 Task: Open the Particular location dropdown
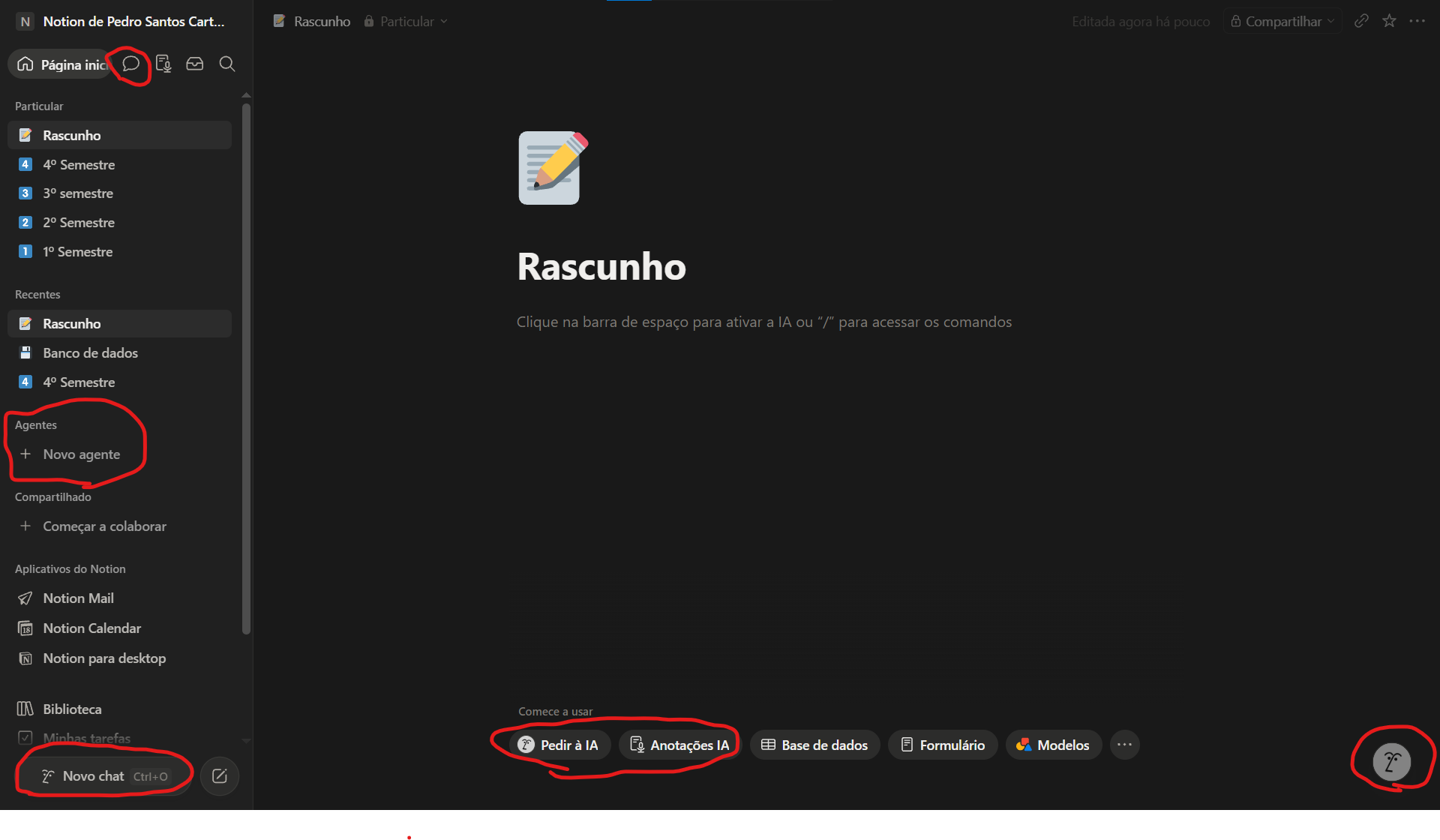click(x=406, y=21)
